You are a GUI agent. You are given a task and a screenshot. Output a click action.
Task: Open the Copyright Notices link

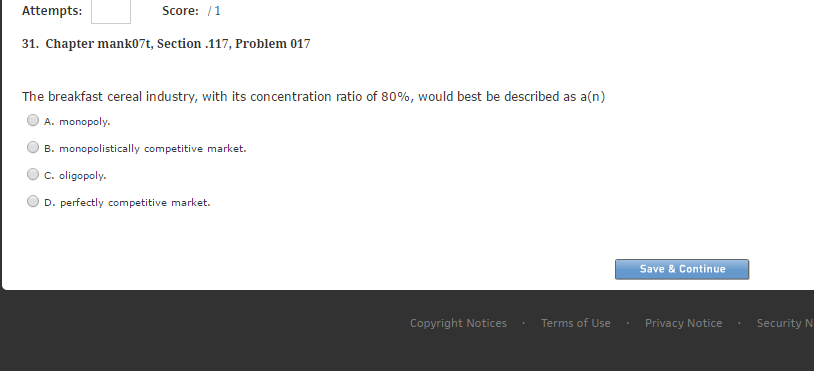(x=458, y=323)
